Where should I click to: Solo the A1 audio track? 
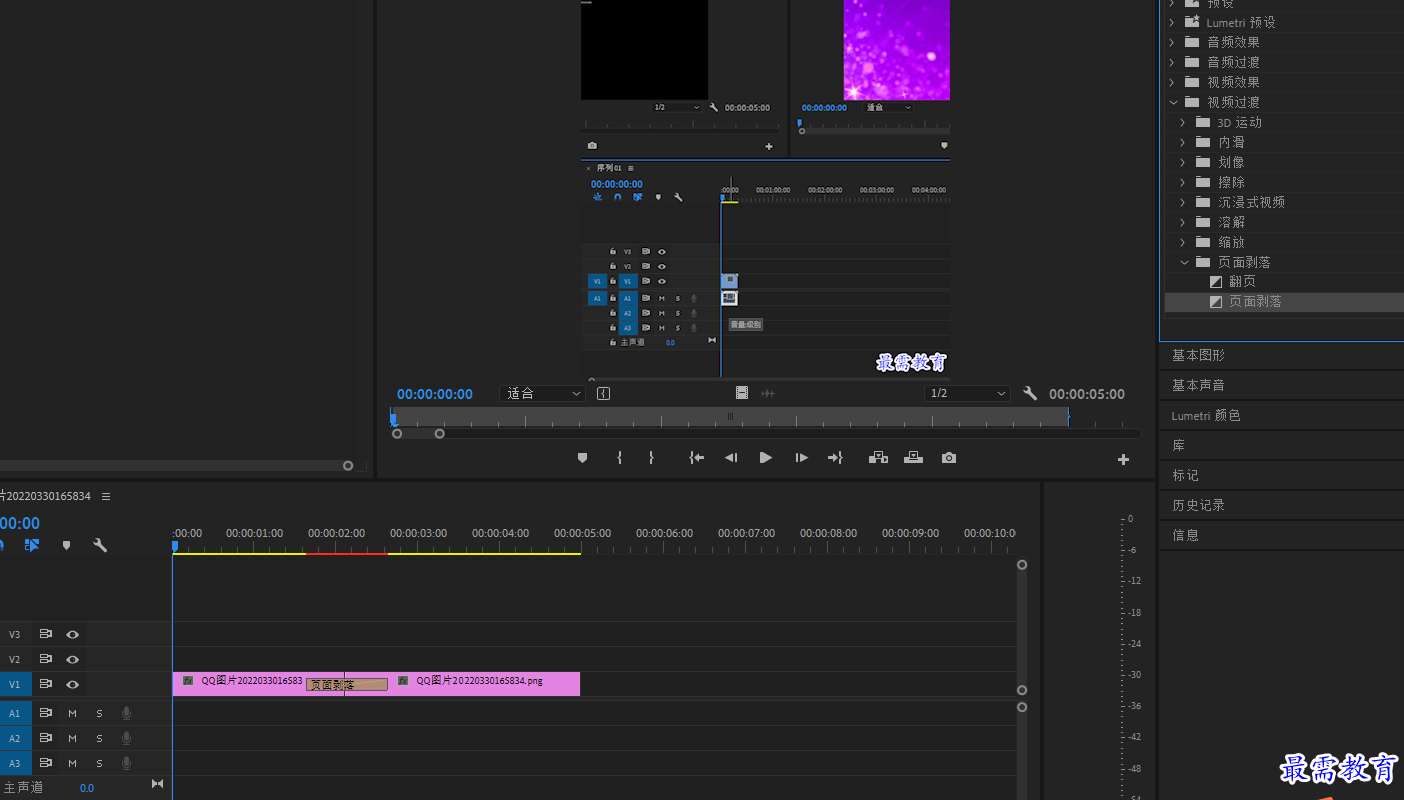pyautogui.click(x=99, y=713)
